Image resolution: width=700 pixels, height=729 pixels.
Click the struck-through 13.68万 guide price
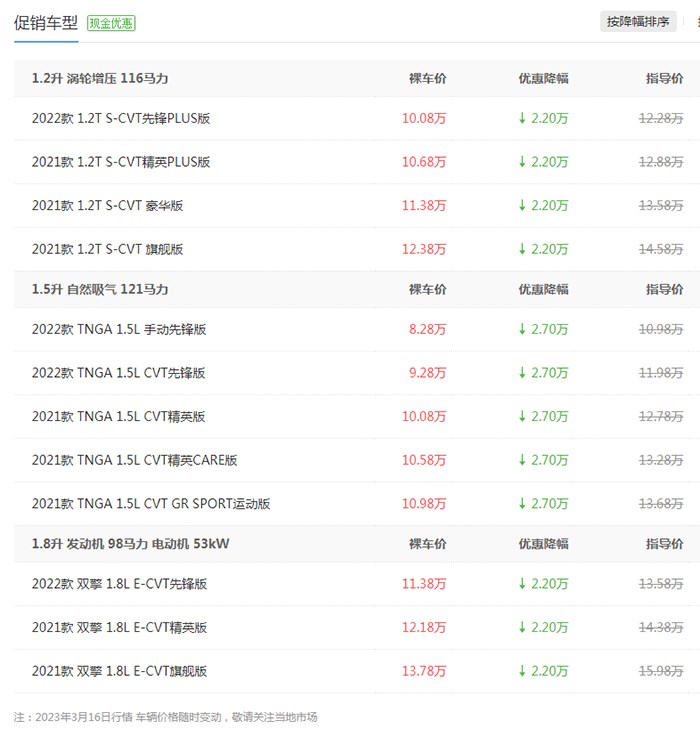click(x=661, y=504)
